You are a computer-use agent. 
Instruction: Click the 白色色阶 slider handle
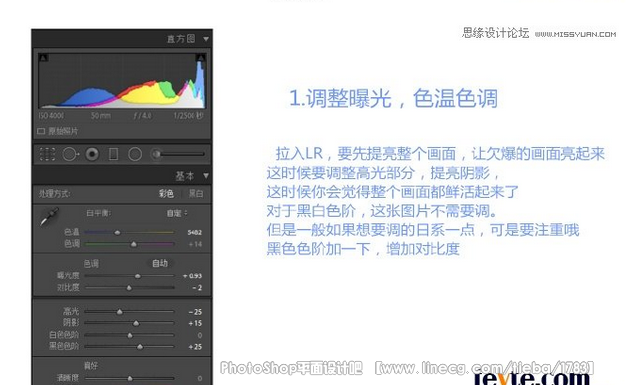click(130, 335)
